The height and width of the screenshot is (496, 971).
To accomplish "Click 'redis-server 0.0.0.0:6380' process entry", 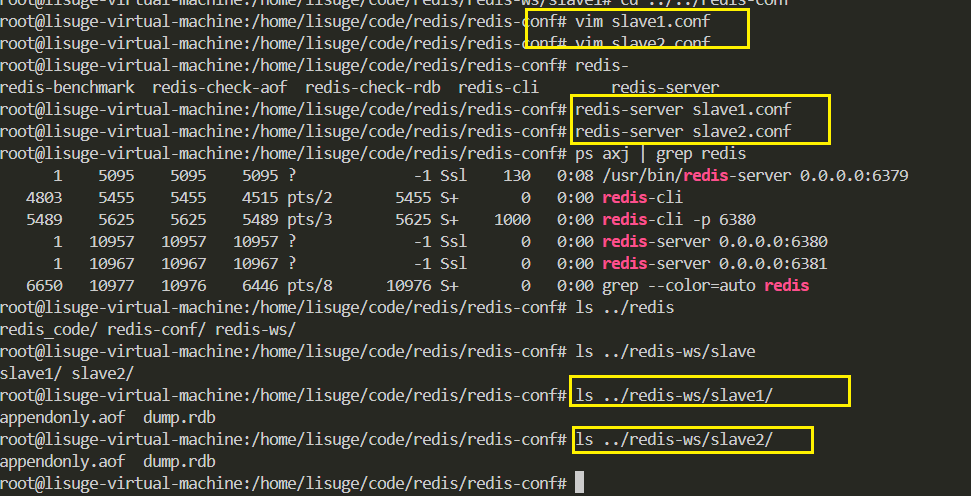I will pos(715,241).
